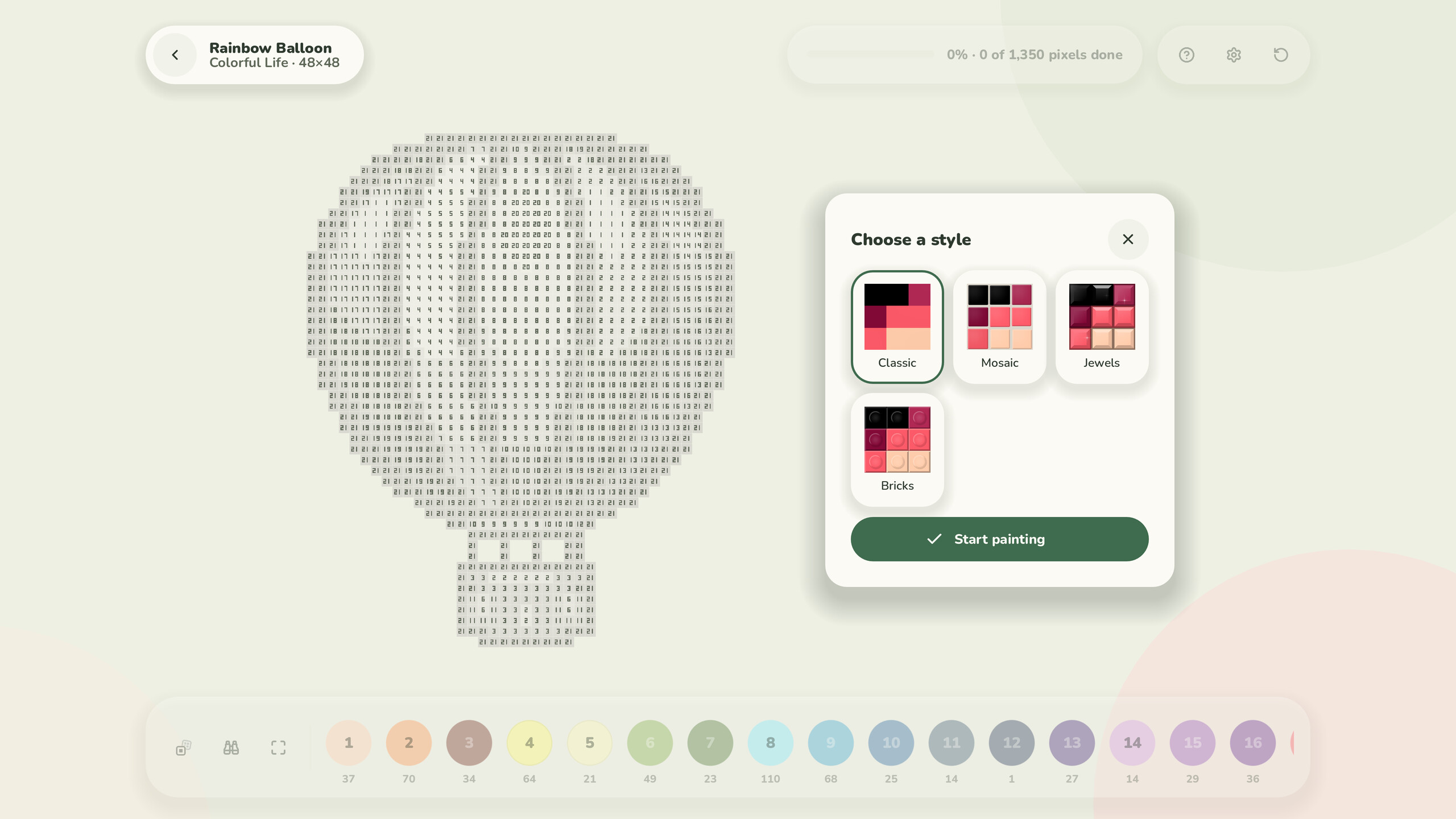Pick color swatch number 15
Screen dimensions: 1456x819
[1193, 743]
